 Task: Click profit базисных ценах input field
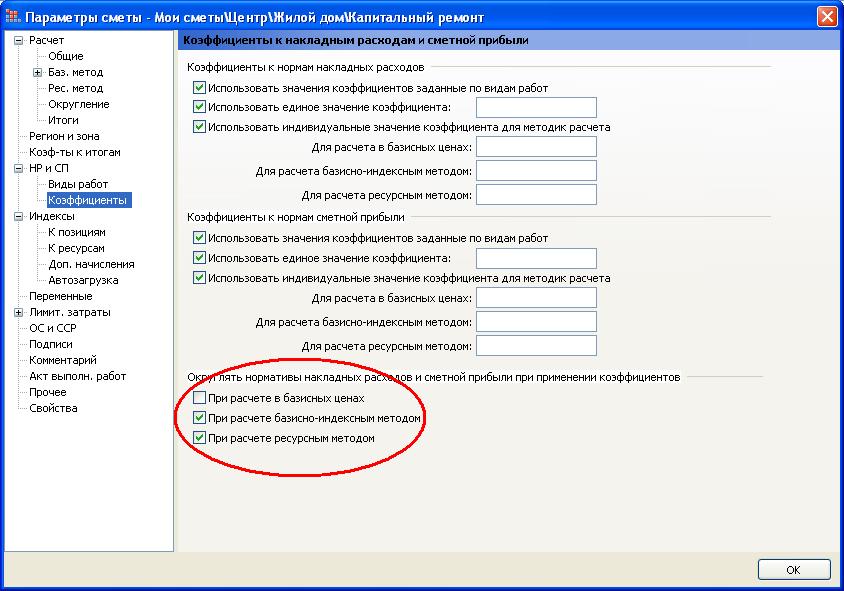[536, 298]
